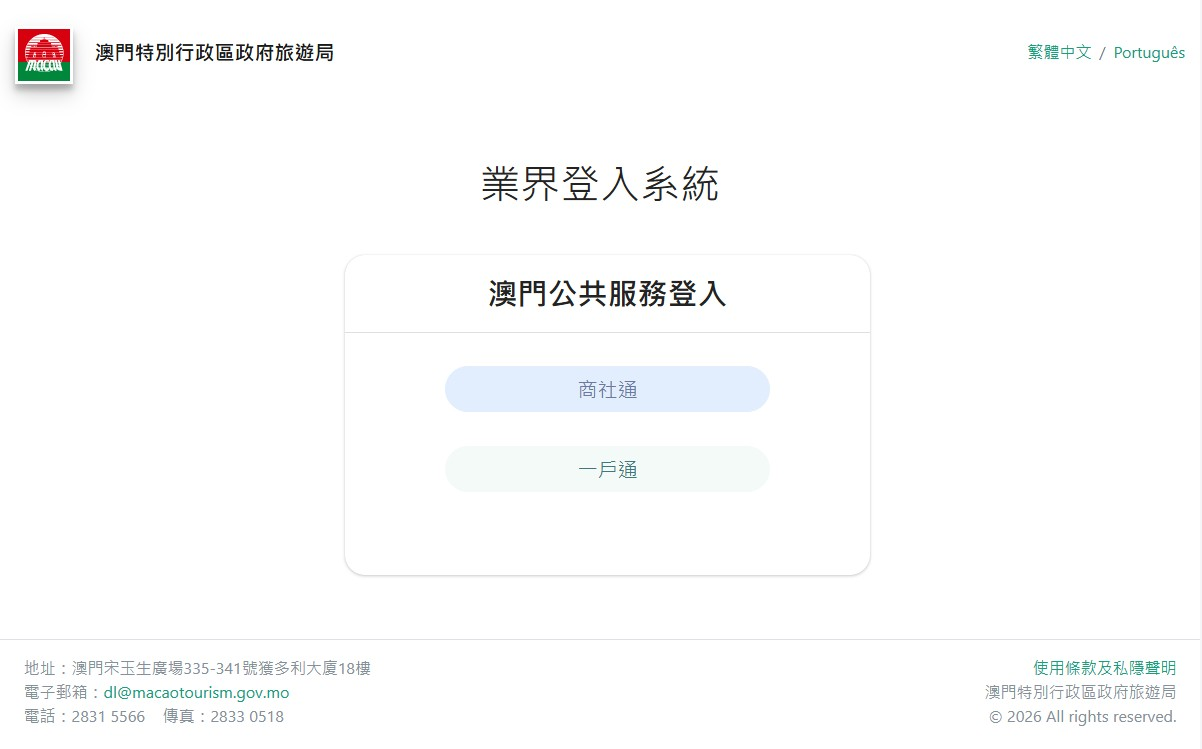Click the phone number 2831 5566

[x=107, y=716]
